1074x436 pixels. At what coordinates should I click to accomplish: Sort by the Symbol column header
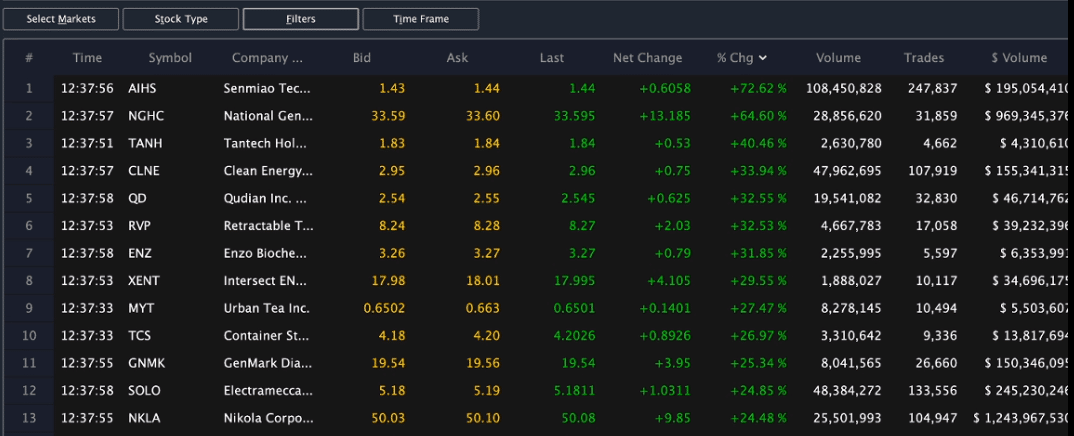tap(170, 58)
